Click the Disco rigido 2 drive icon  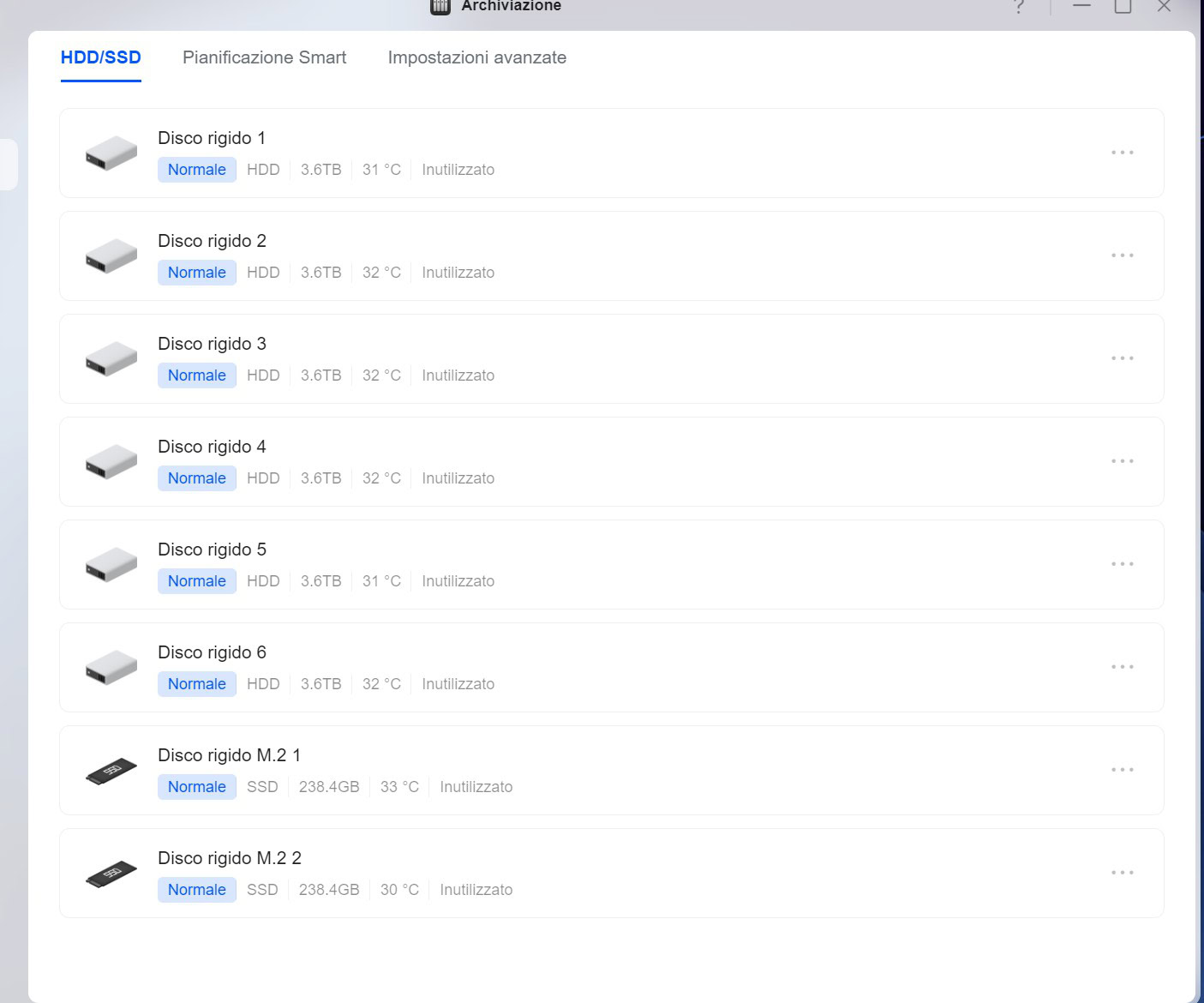[x=111, y=255]
